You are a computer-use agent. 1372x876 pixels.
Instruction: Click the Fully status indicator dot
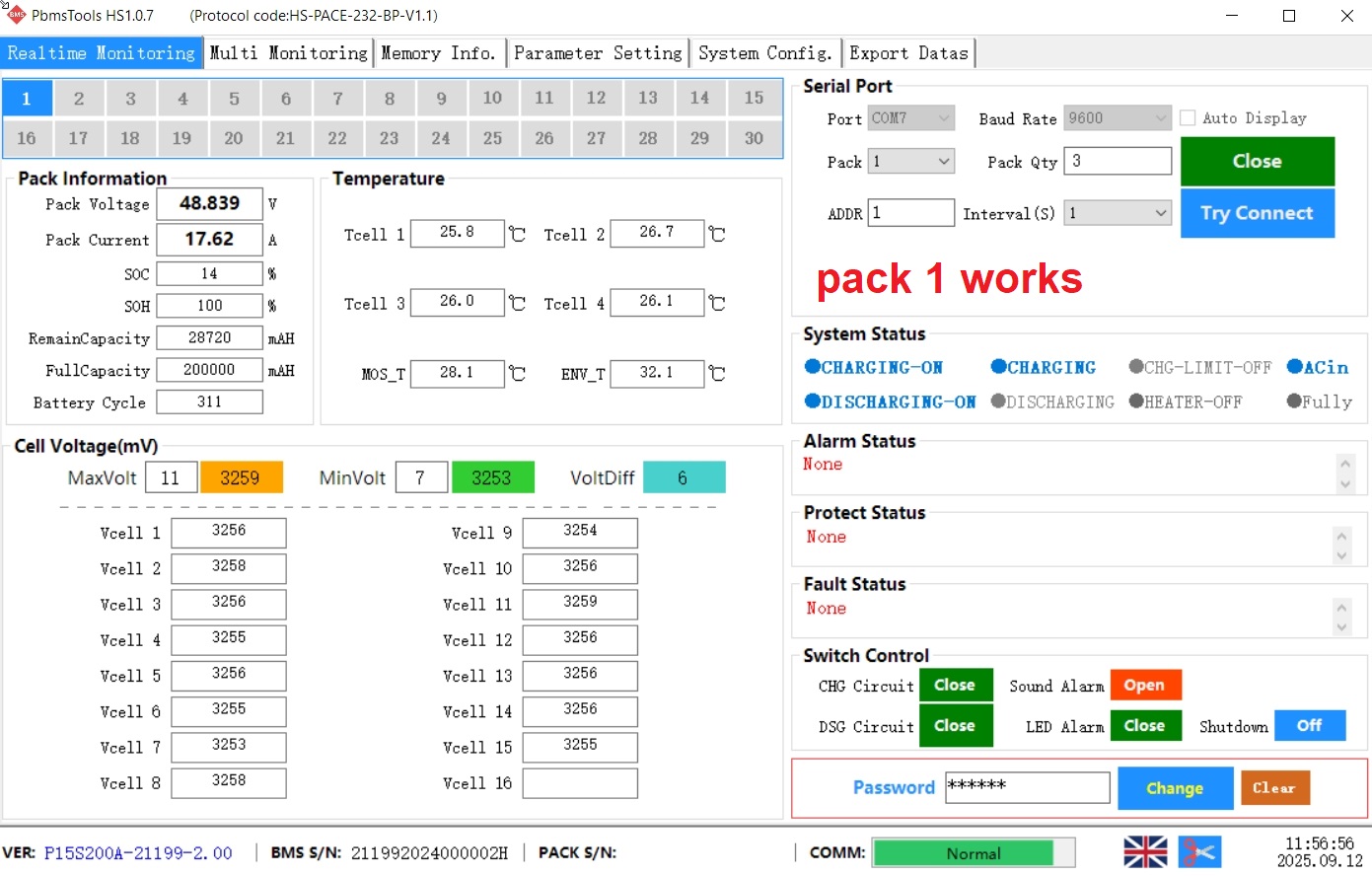tap(1294, 401)
